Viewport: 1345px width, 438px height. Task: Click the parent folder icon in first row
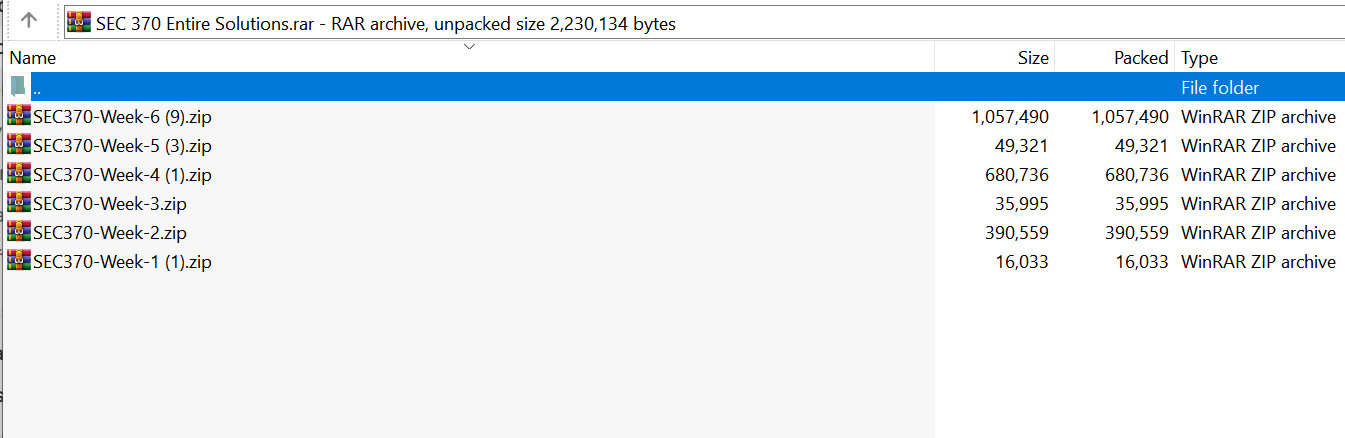point(17,87)
